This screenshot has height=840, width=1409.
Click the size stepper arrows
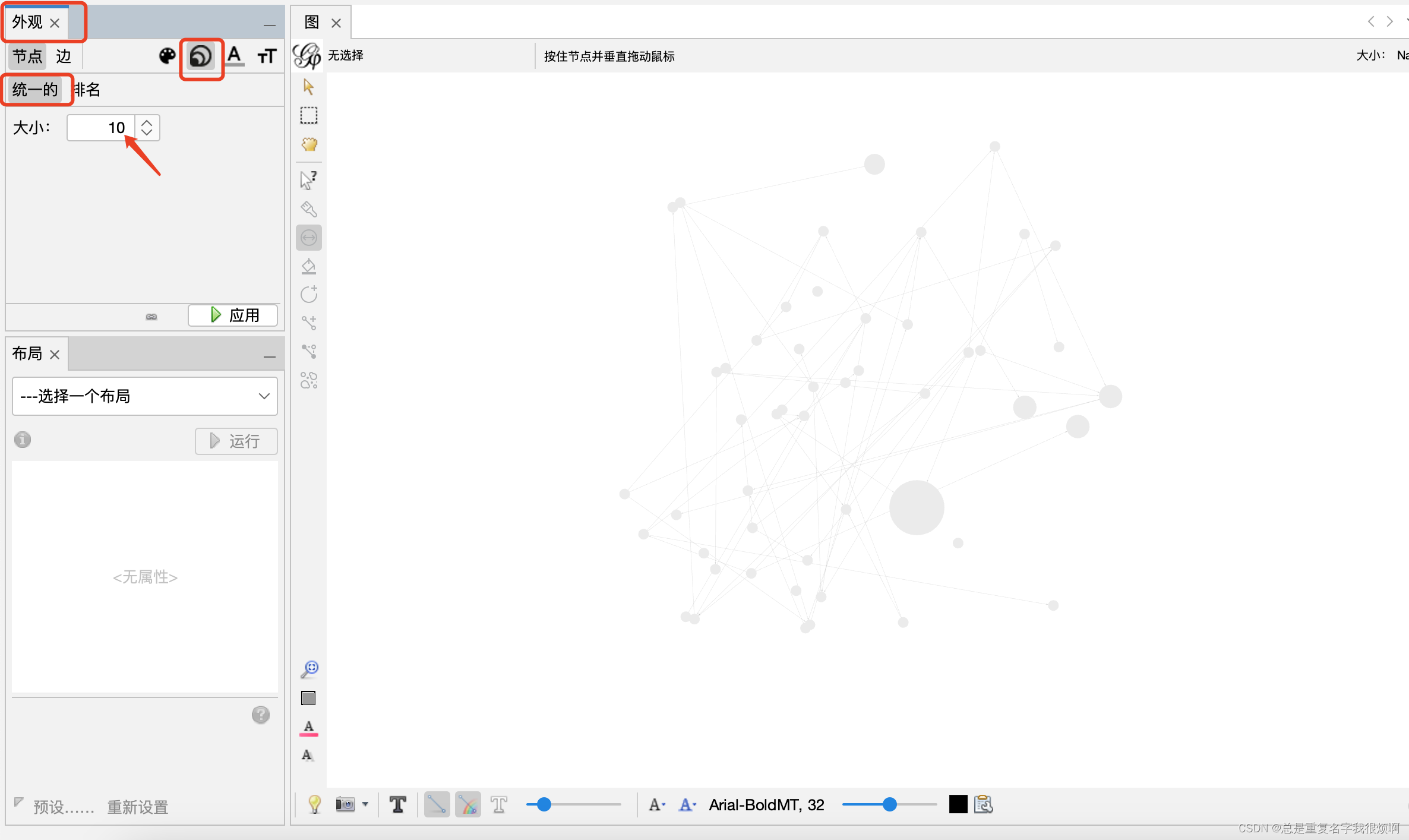pos(147,127)
